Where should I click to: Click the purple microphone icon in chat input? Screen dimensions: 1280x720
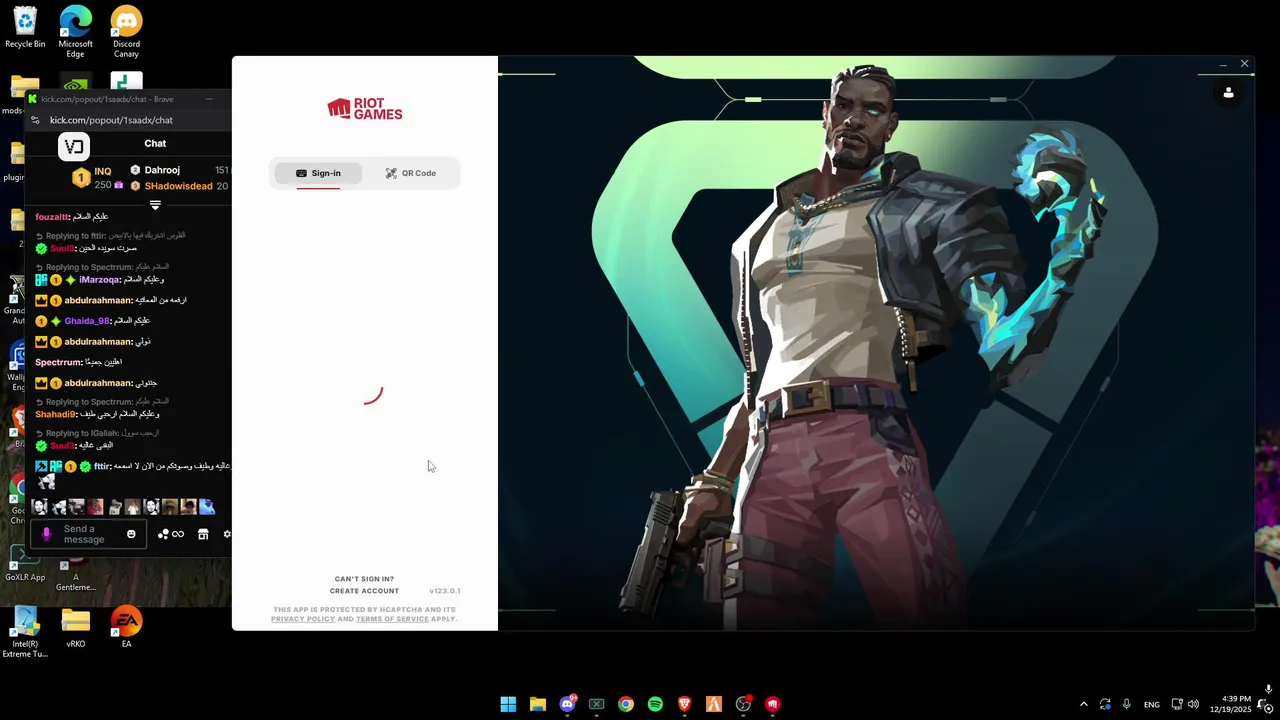[x=46, y=534]
